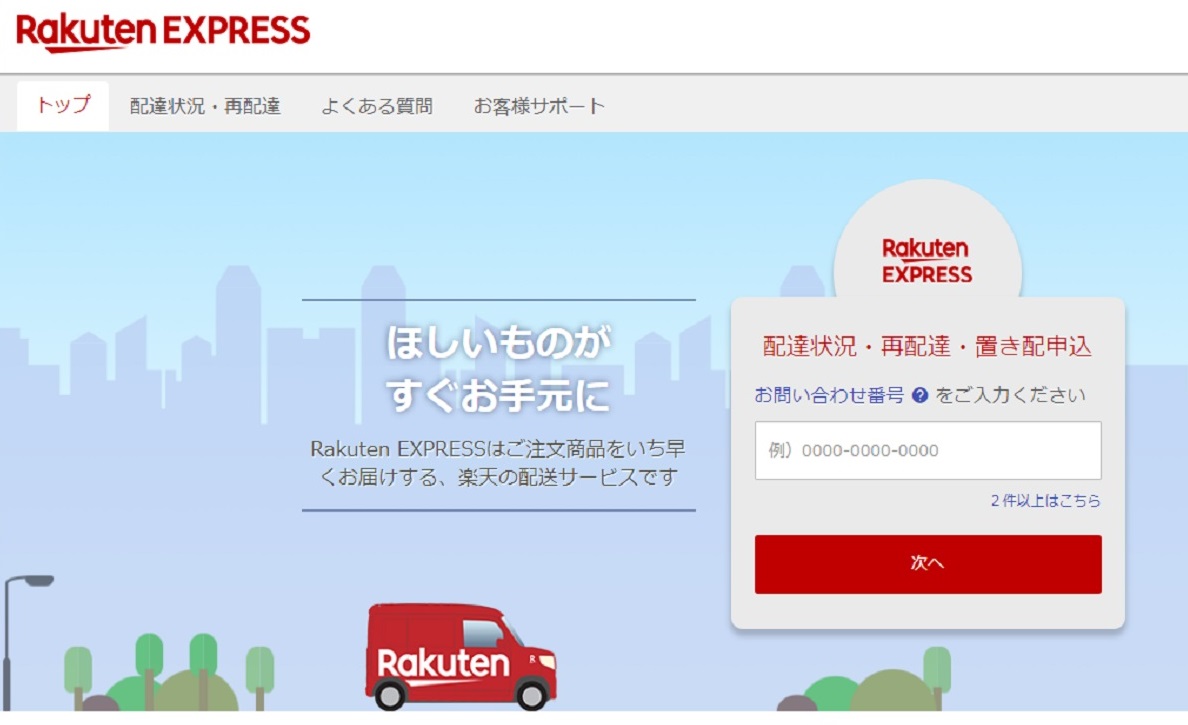
Task: Open the よくある質問 menu item
Action: point(377,106)
